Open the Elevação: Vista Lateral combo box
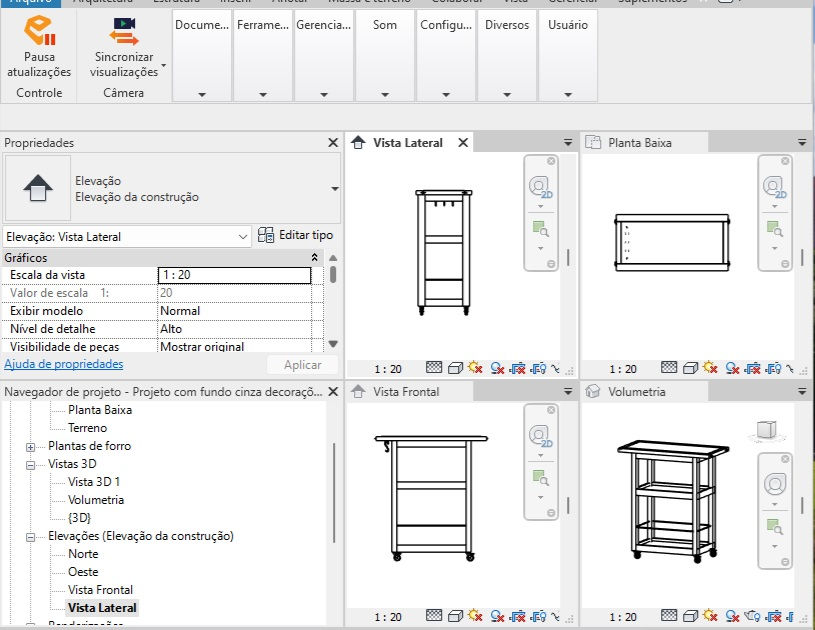Image resolution: width=815 pixels, height=630 pixels. click(x=127, y=237)
